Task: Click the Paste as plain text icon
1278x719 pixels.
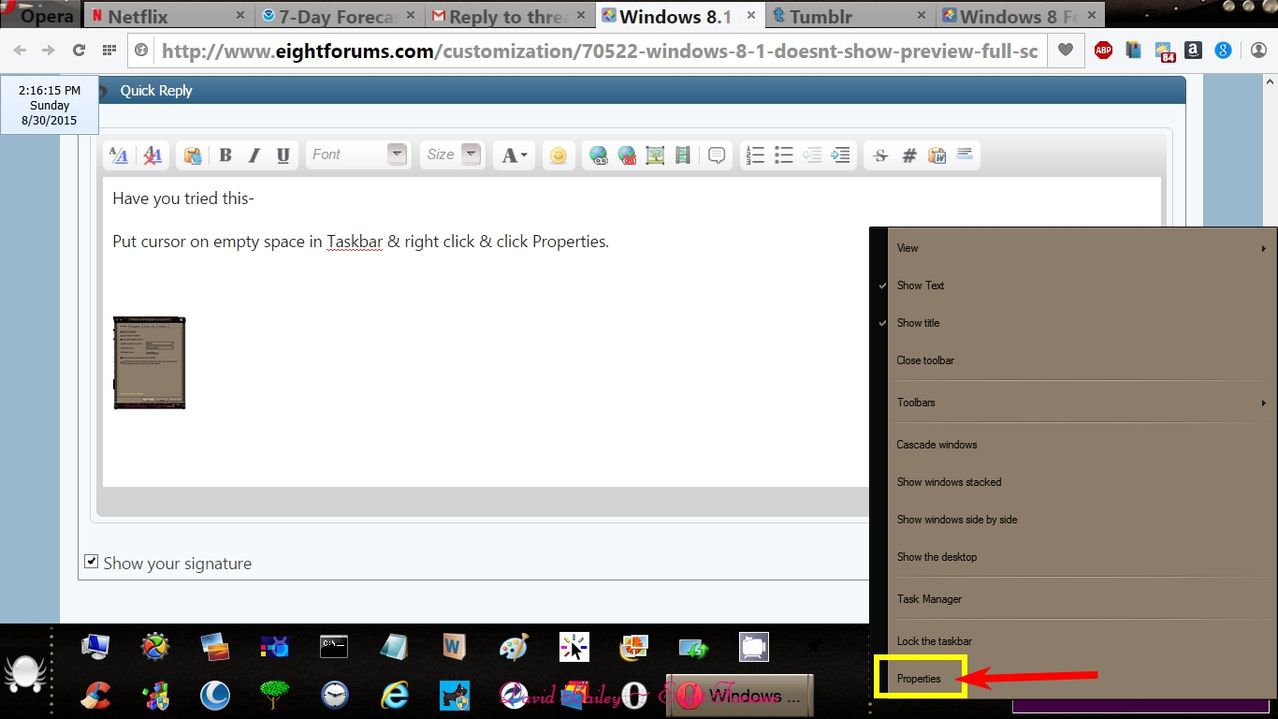Action: [193, 155]
